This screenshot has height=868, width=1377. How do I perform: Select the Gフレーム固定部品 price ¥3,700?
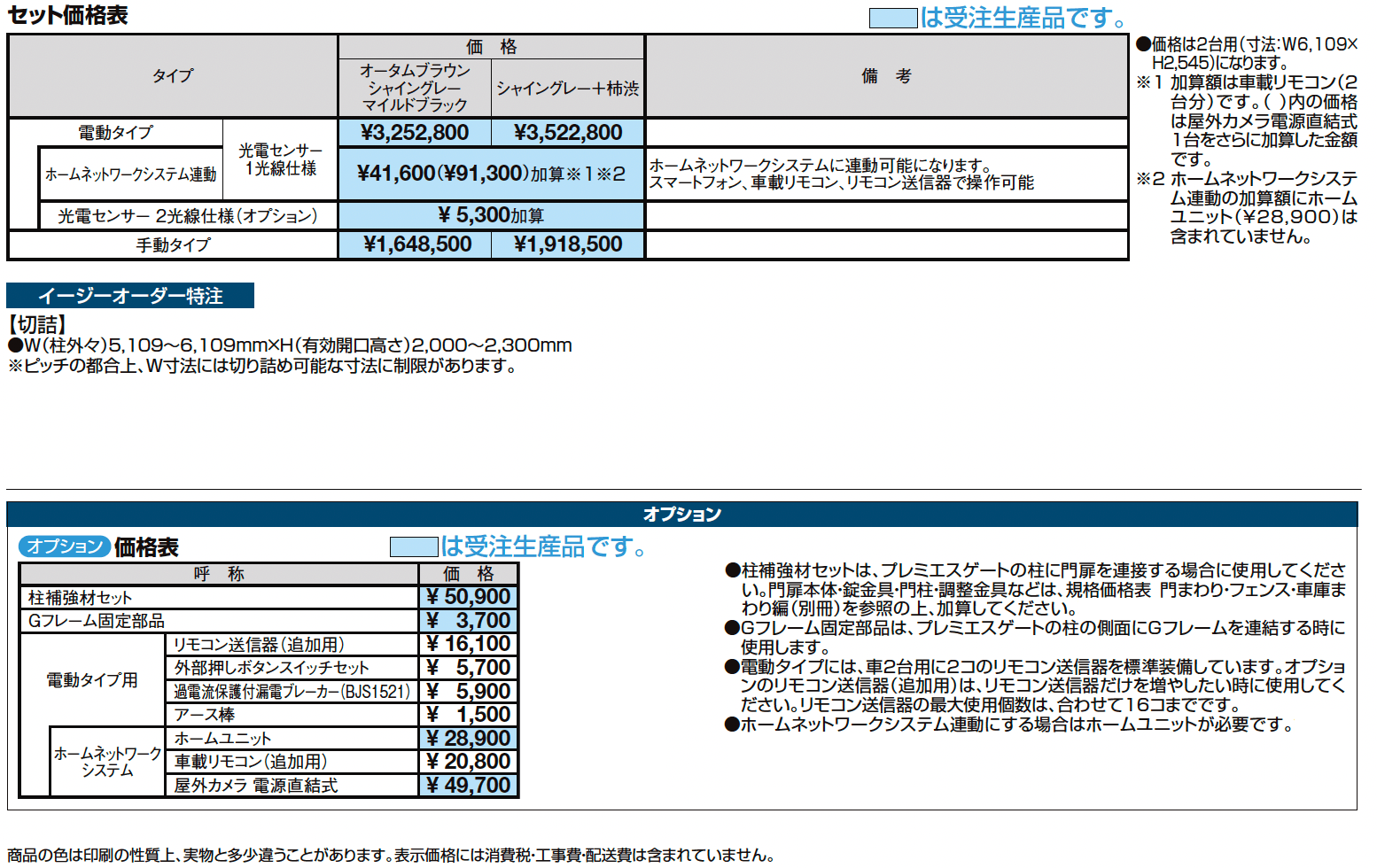click(469, 620)
